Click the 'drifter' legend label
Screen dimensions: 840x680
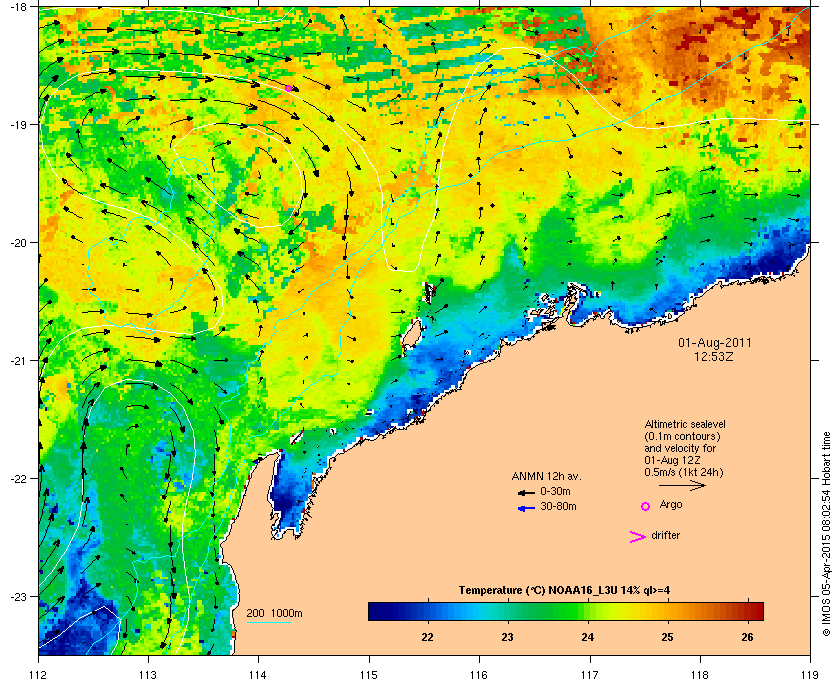665,535
